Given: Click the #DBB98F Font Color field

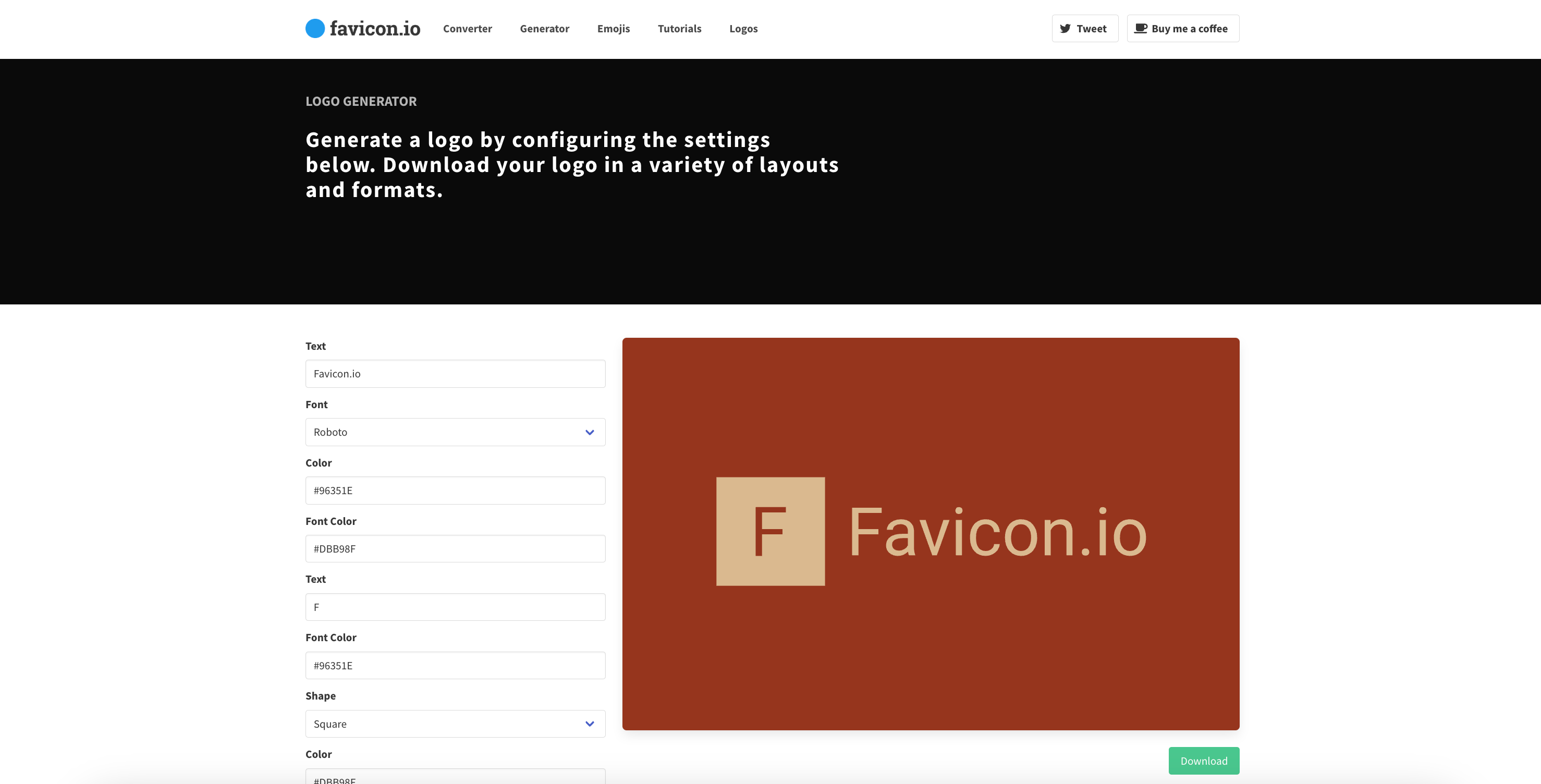Looking at the screenshot, I should tap(455, 548).
